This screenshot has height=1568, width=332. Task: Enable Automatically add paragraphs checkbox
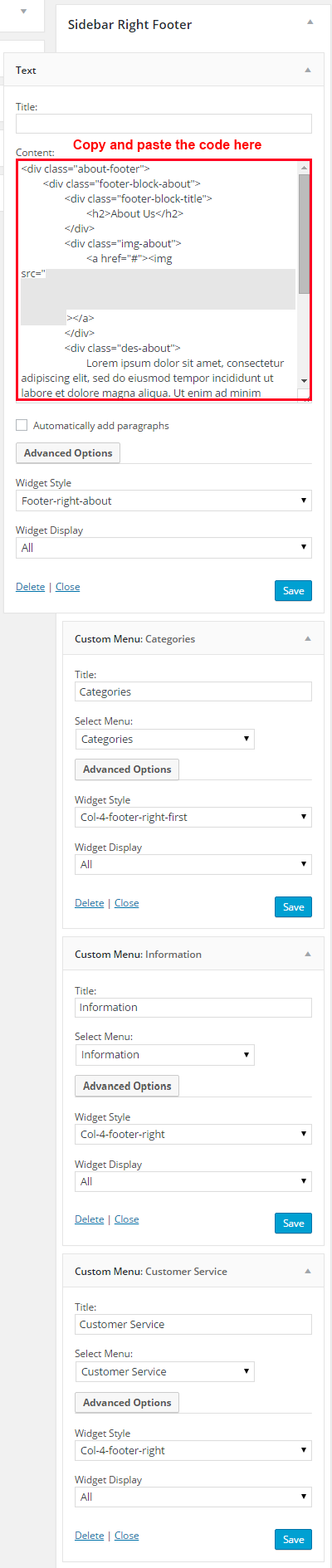[x=22, y=425]
